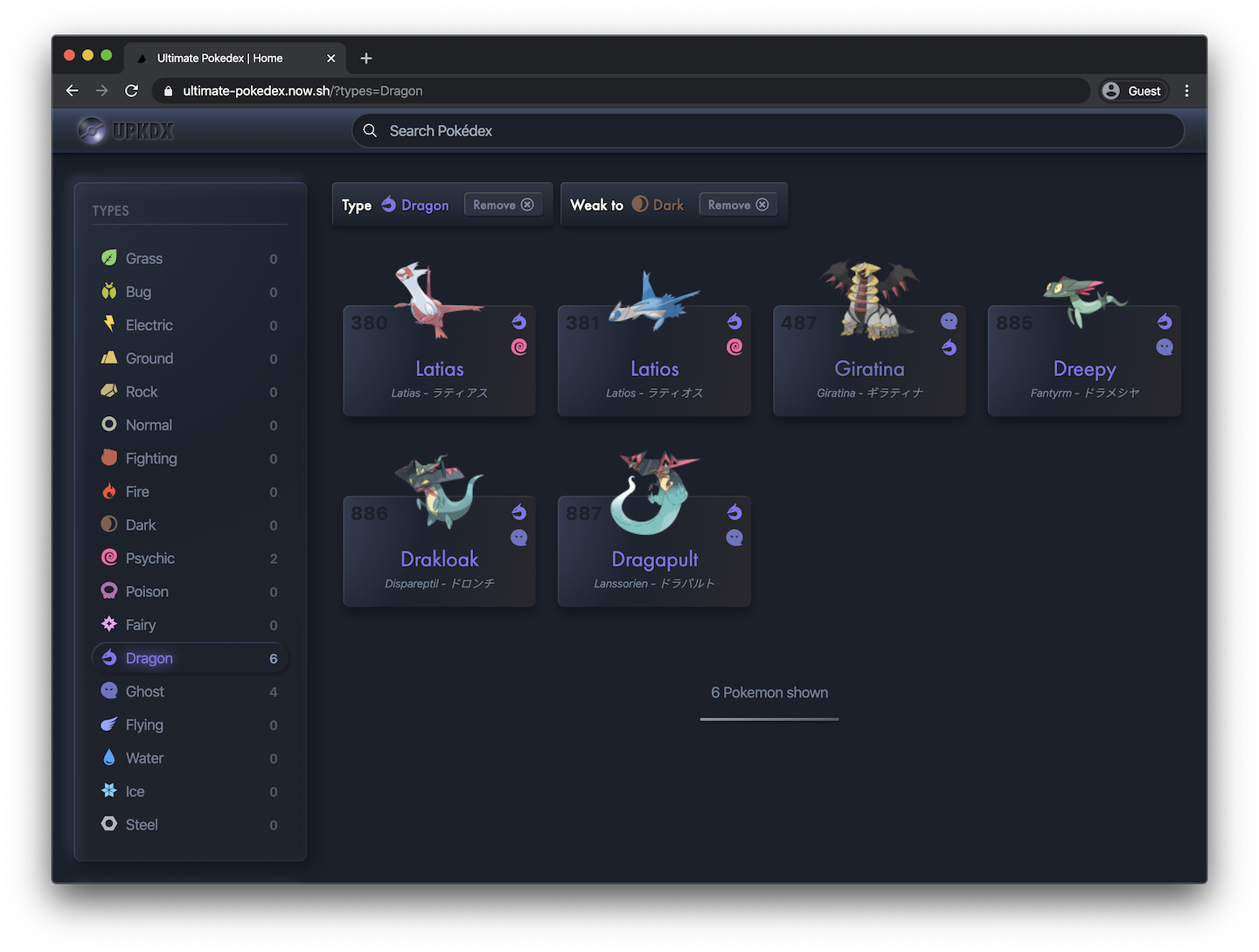Click the Grass type leaf icon

[x=109, y=258]
